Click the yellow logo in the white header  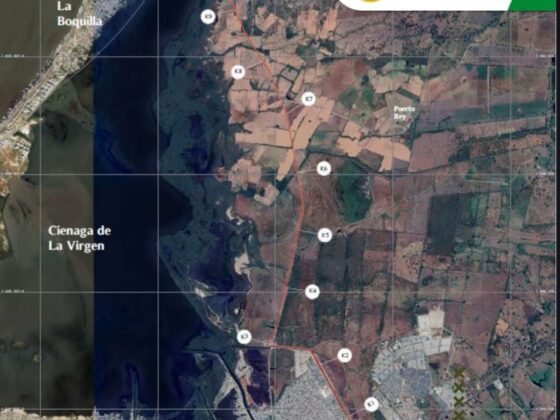tap(370, 1)
